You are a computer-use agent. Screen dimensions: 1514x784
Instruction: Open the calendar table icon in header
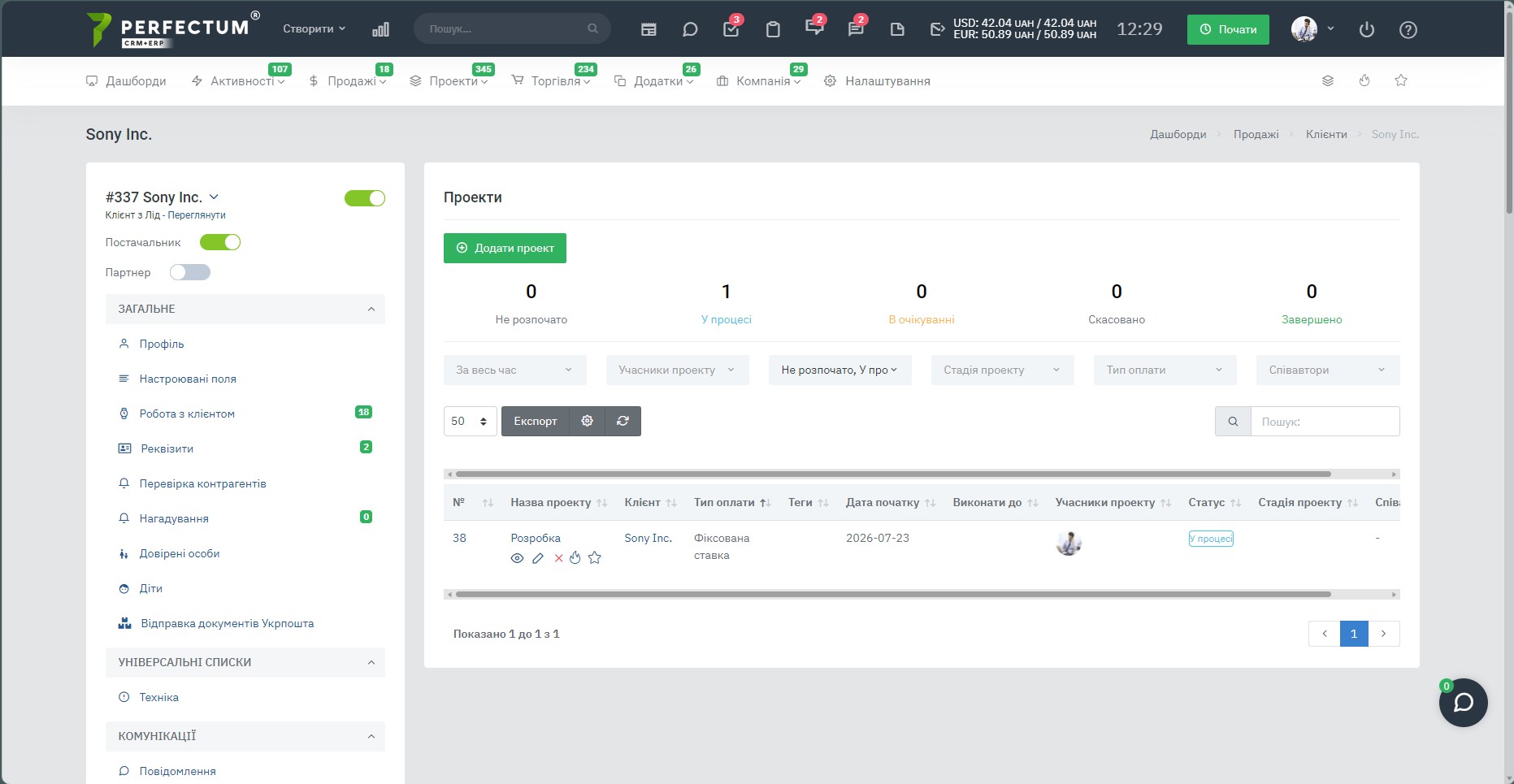click(x=649, y=29)
